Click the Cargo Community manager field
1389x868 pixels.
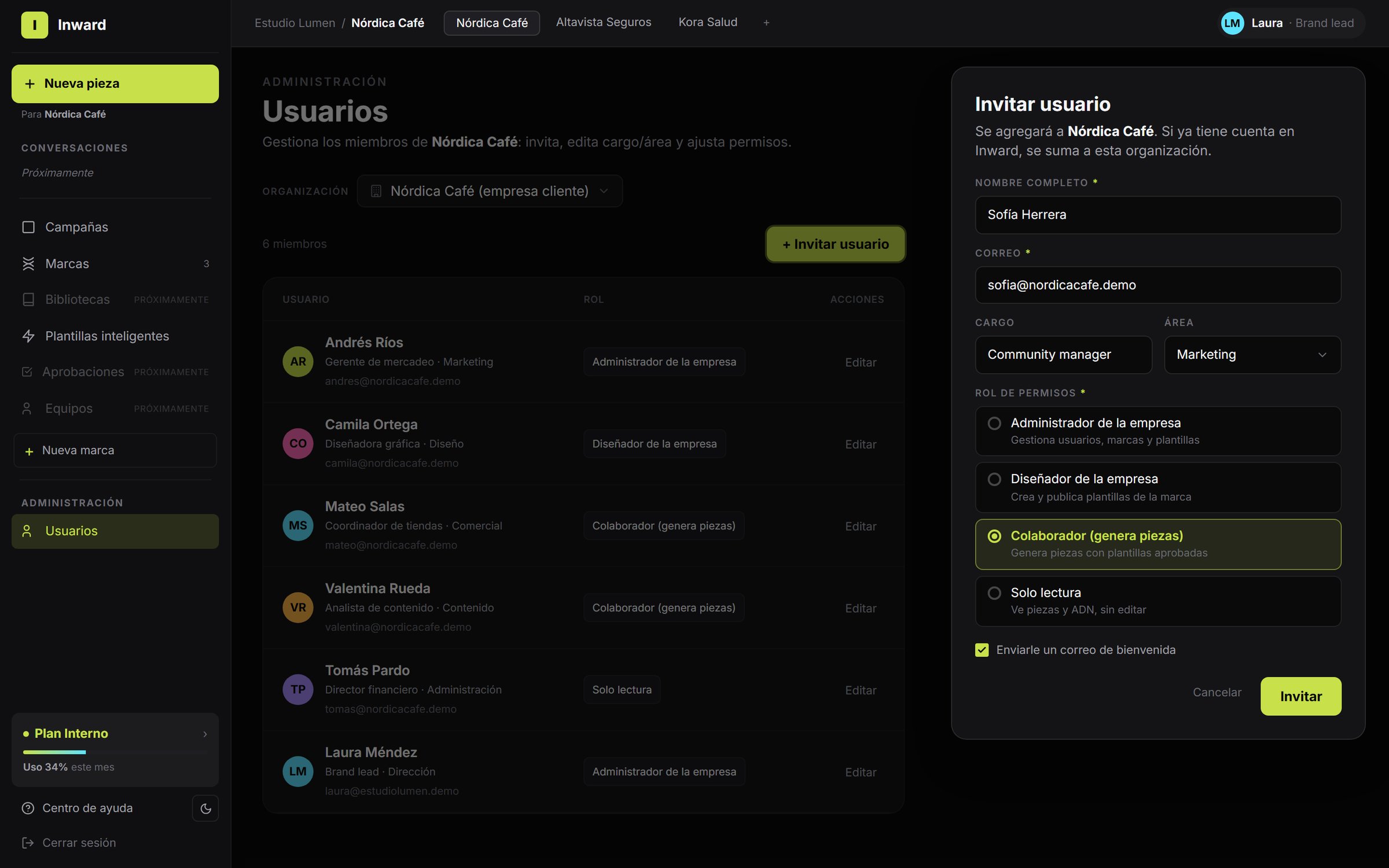[1063, 355]
